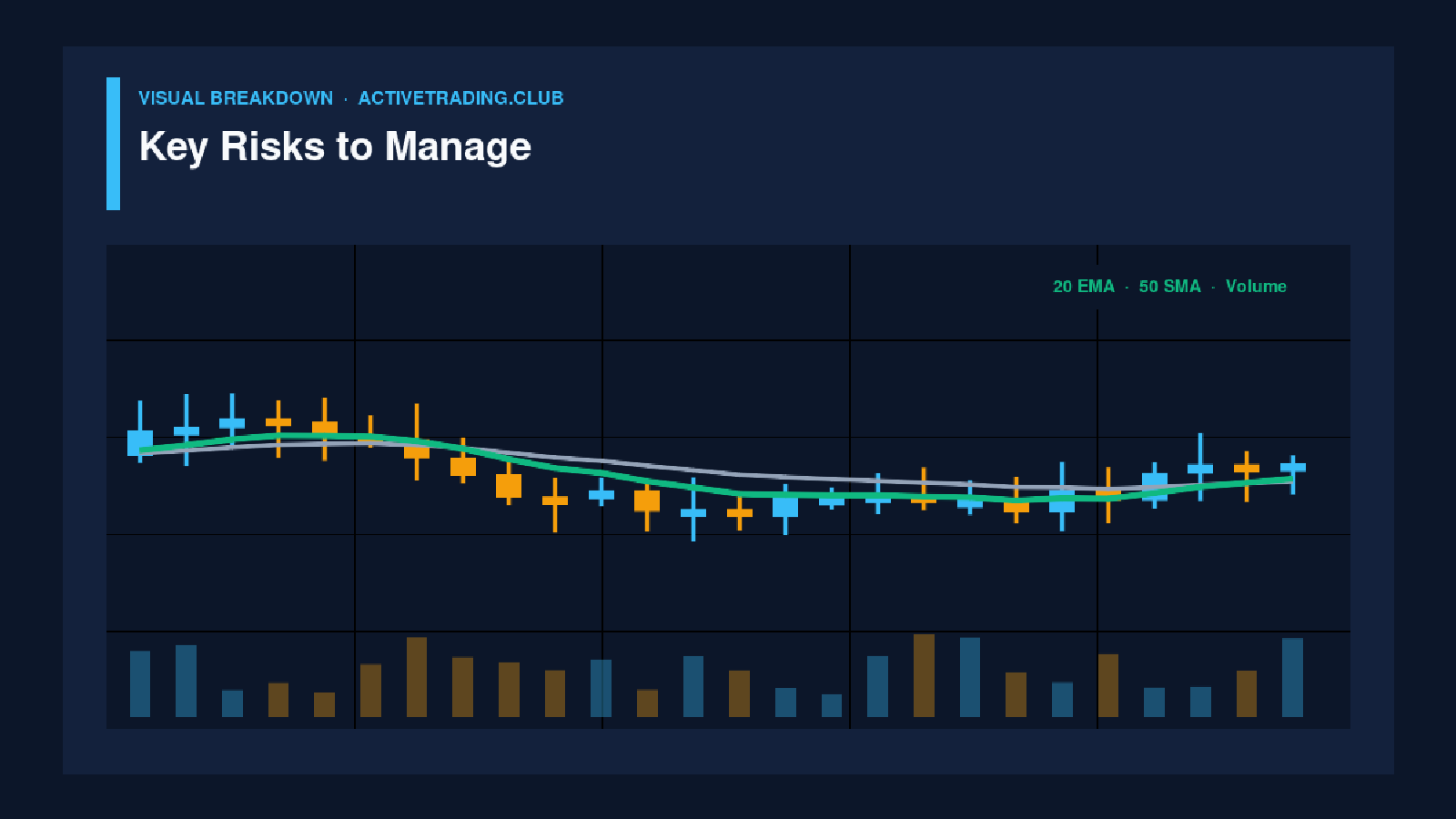This screenshot has width=1456, height=819.
Task: Click the first blue candlestick
Action: (140, 432)
